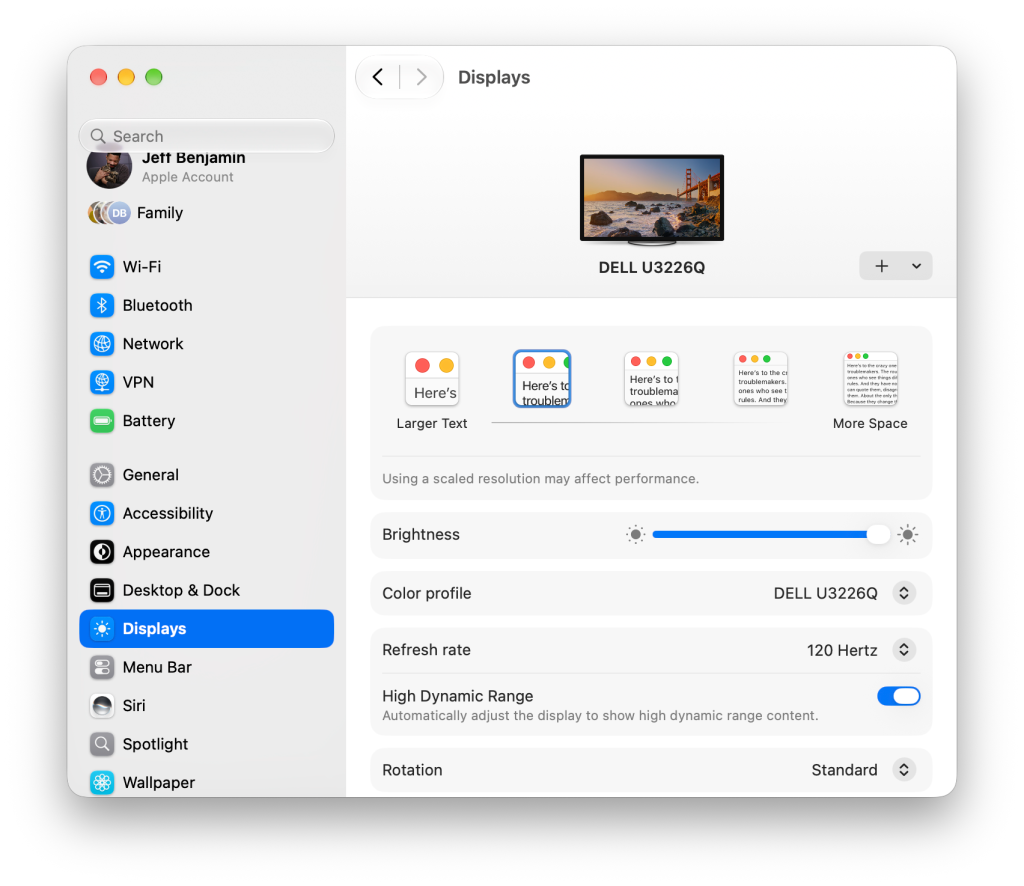Open Wi-Fi settings icon in sidebar

[x=102, y=267]
